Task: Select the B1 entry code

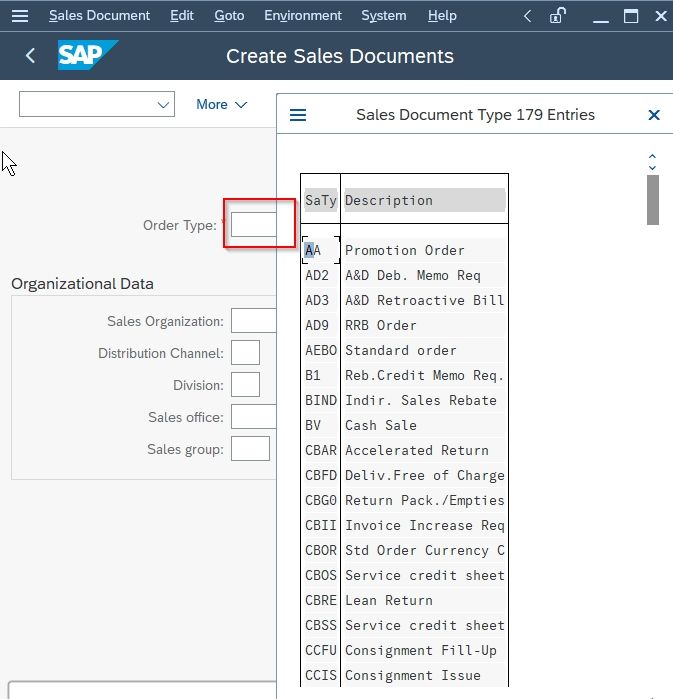Action: (x=313, y=375)
